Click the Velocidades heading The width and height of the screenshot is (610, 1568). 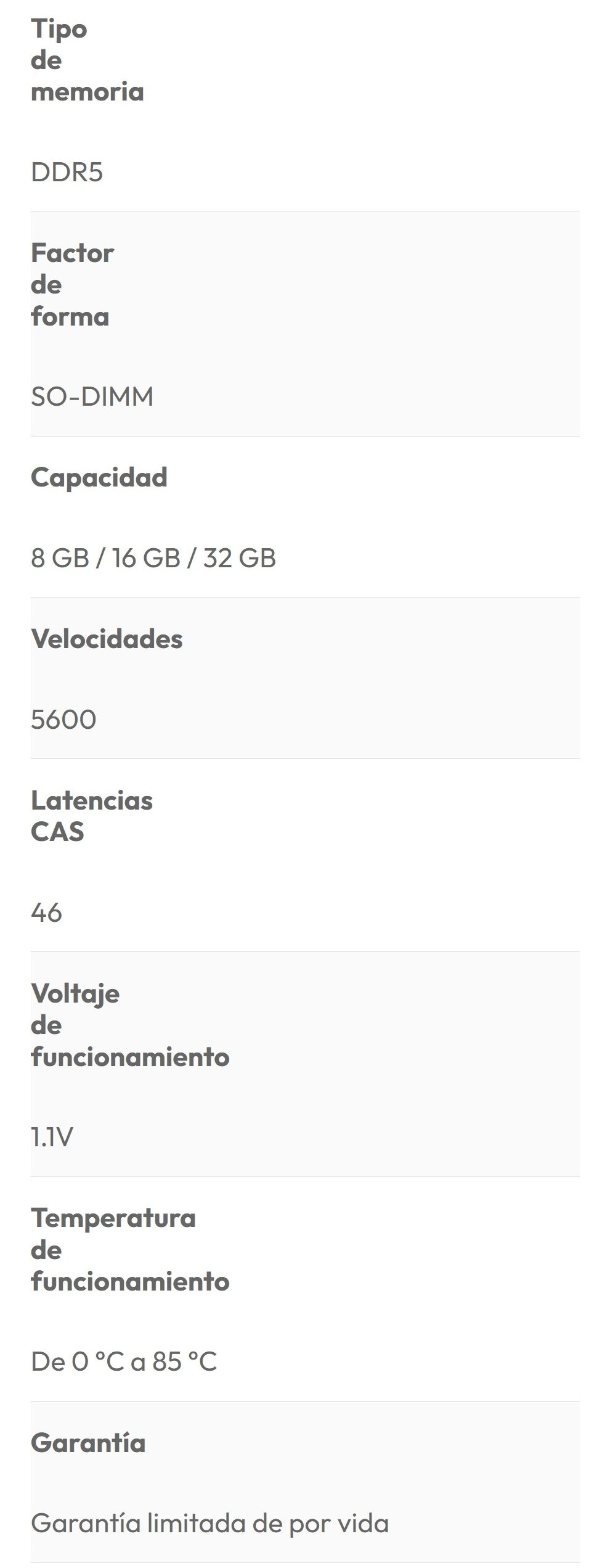[107, 639]
